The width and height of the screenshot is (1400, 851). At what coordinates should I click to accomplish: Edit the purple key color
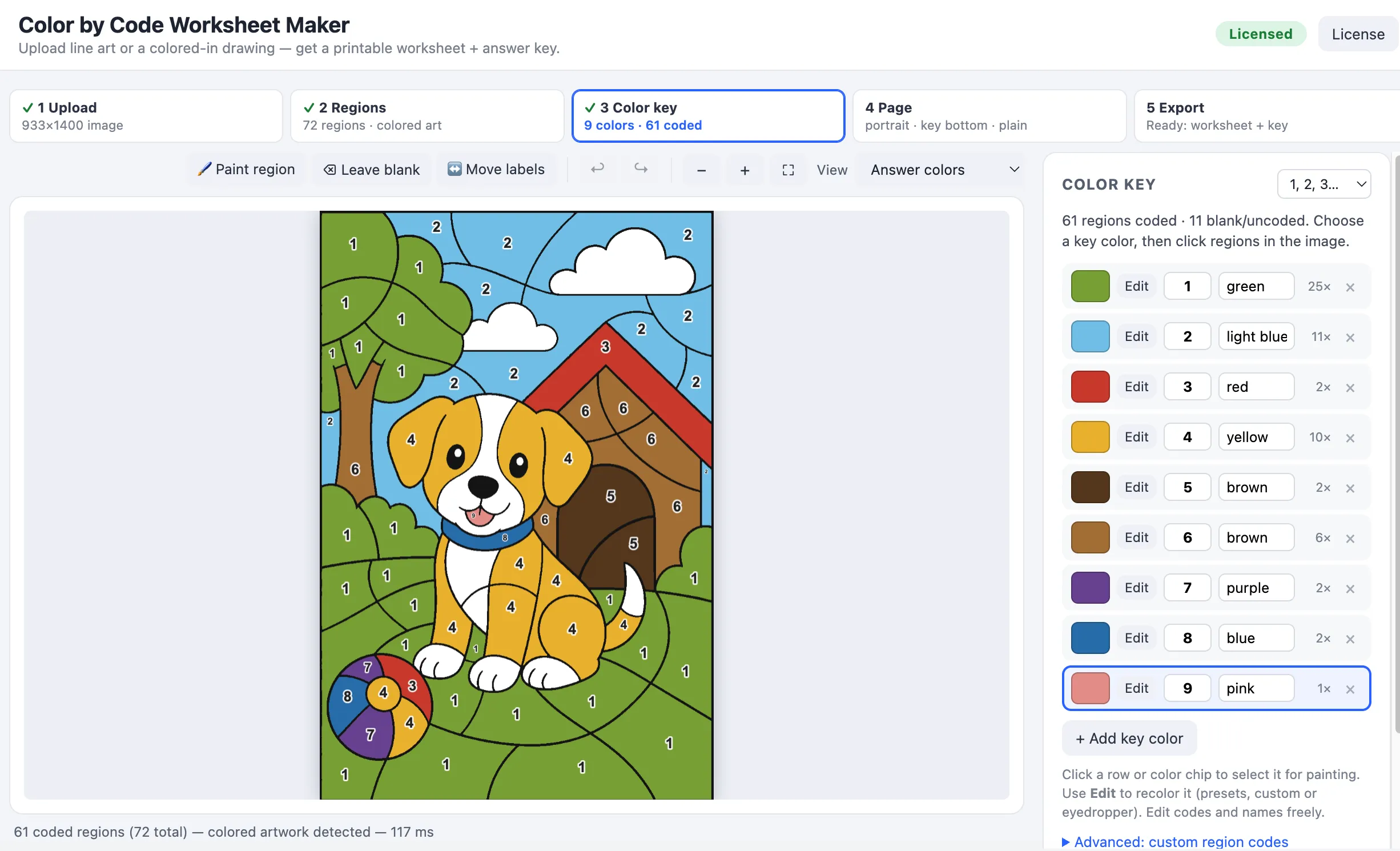[1136, 588]
